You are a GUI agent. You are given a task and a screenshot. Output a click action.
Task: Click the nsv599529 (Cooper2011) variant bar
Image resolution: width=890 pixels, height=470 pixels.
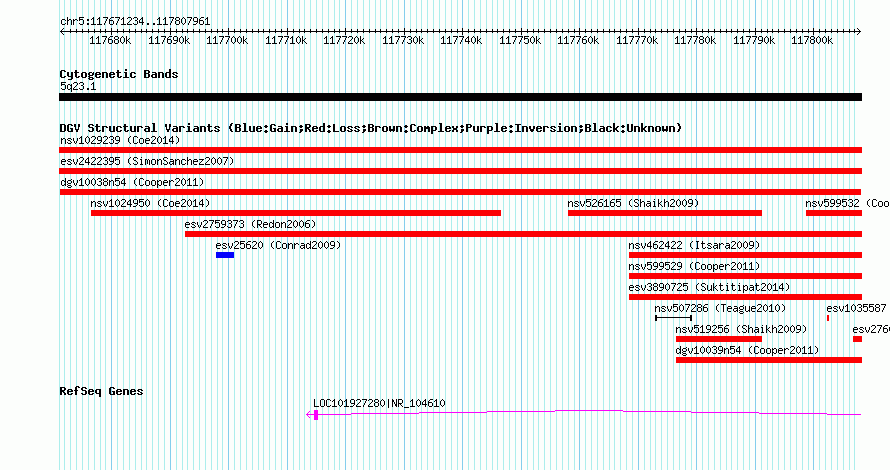[x=745, y=276]
